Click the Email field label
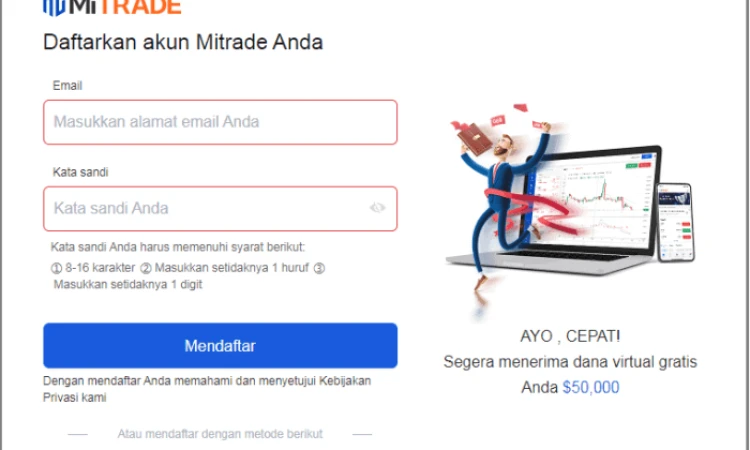This screenshot has height=450, width=750. pyautogui.click(x=67, y=86)
